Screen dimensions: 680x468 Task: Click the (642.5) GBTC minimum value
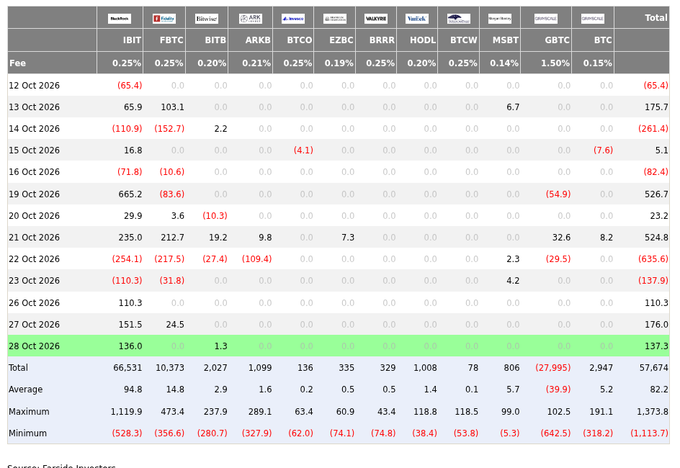coord(556,433)
